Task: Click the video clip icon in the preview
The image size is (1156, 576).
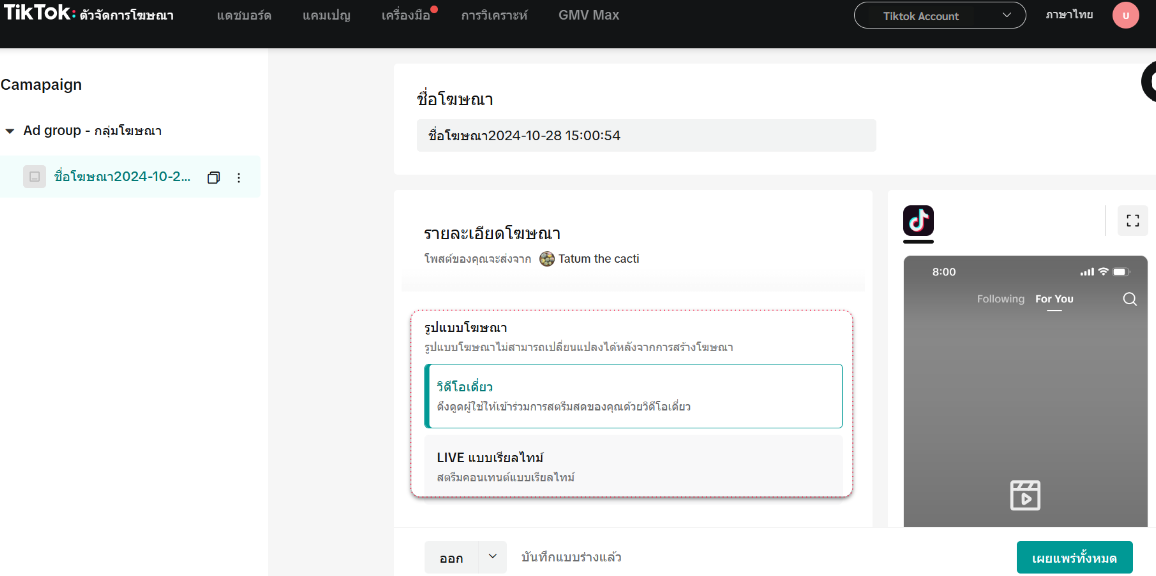Action: [x=1025, y=495]
